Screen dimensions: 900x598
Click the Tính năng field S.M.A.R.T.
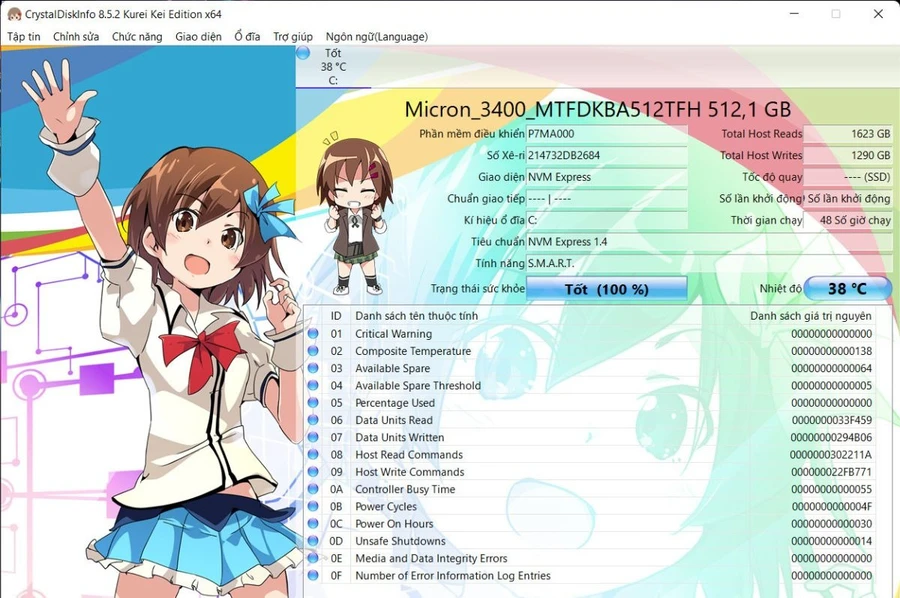[709, 263]
